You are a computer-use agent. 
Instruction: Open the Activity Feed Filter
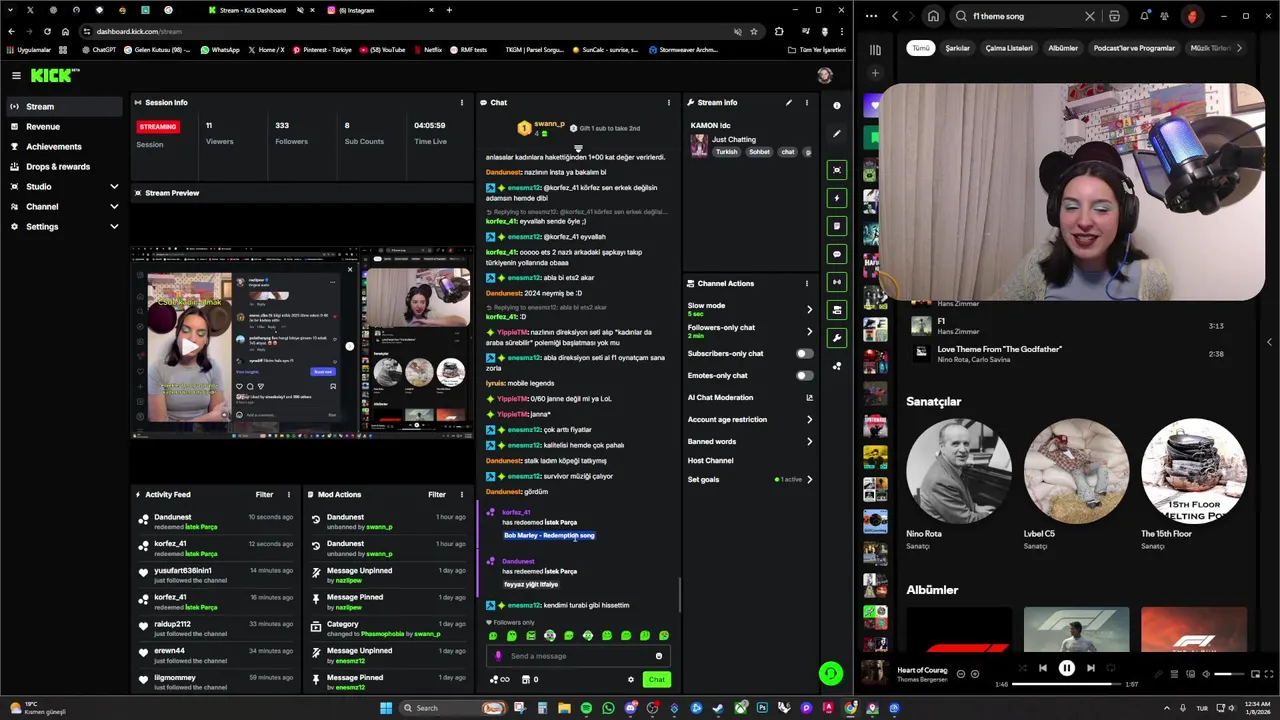click(264, 494)
